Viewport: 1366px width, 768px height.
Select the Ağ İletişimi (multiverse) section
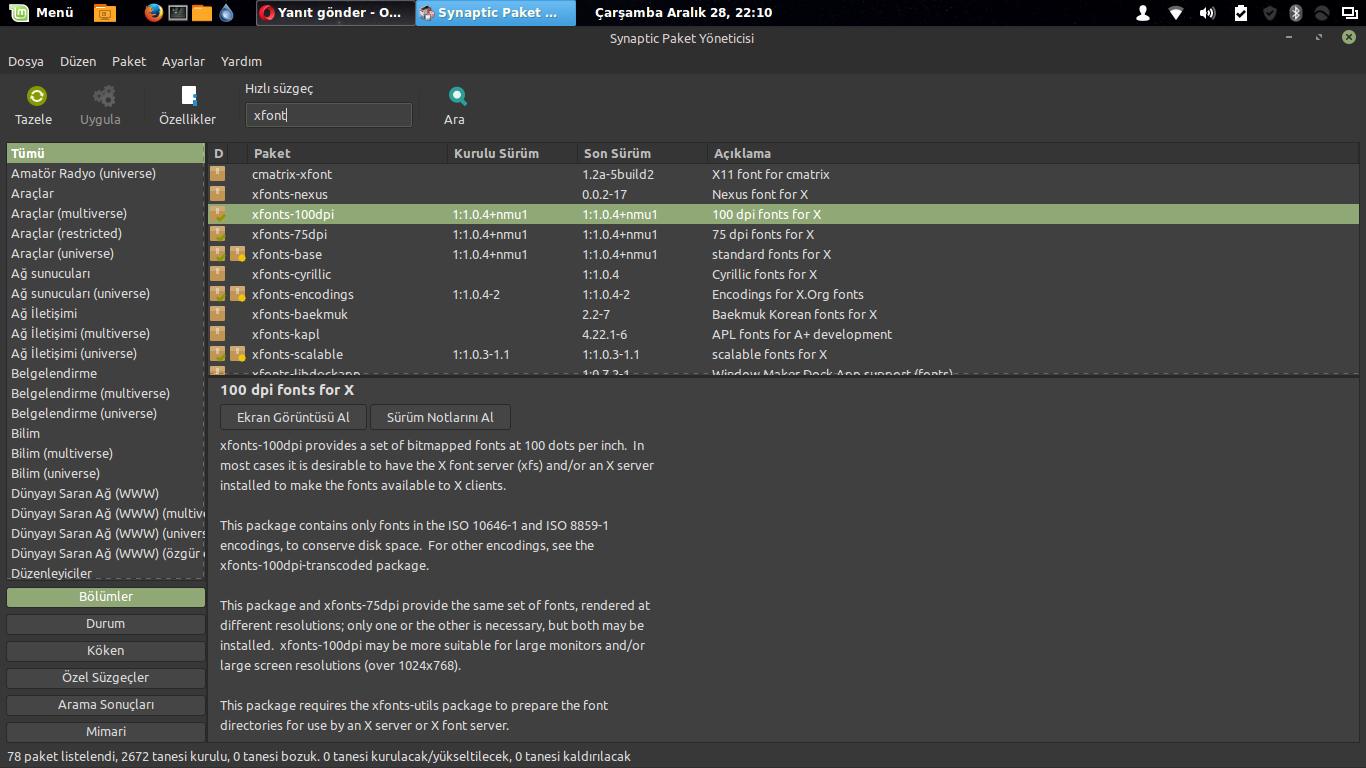pos(105,334)
